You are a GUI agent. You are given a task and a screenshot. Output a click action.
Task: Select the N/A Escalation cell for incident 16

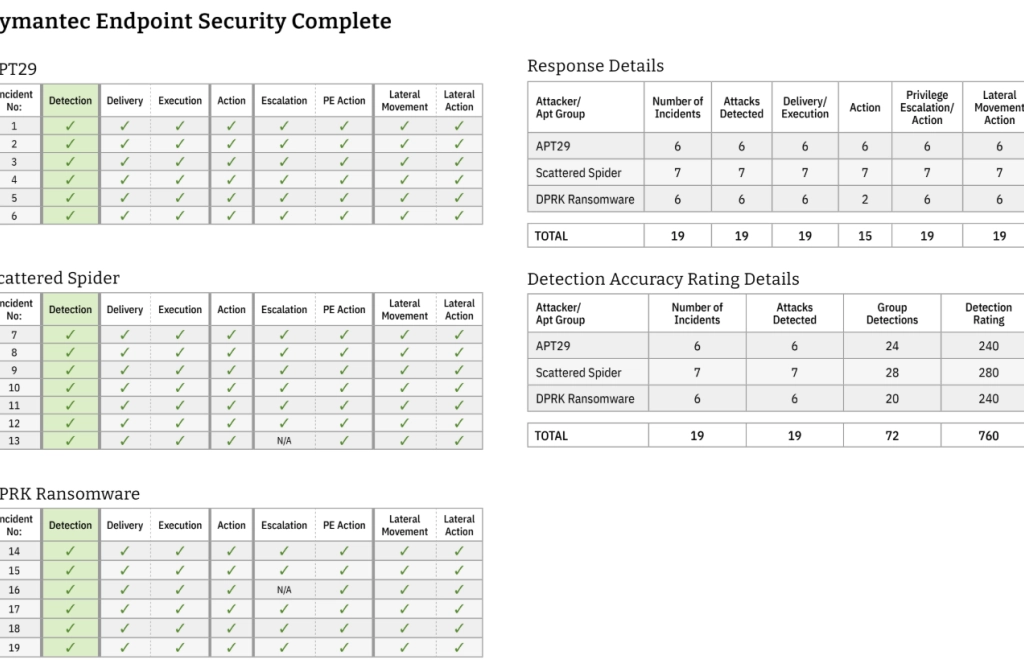(x=284, y=590)
